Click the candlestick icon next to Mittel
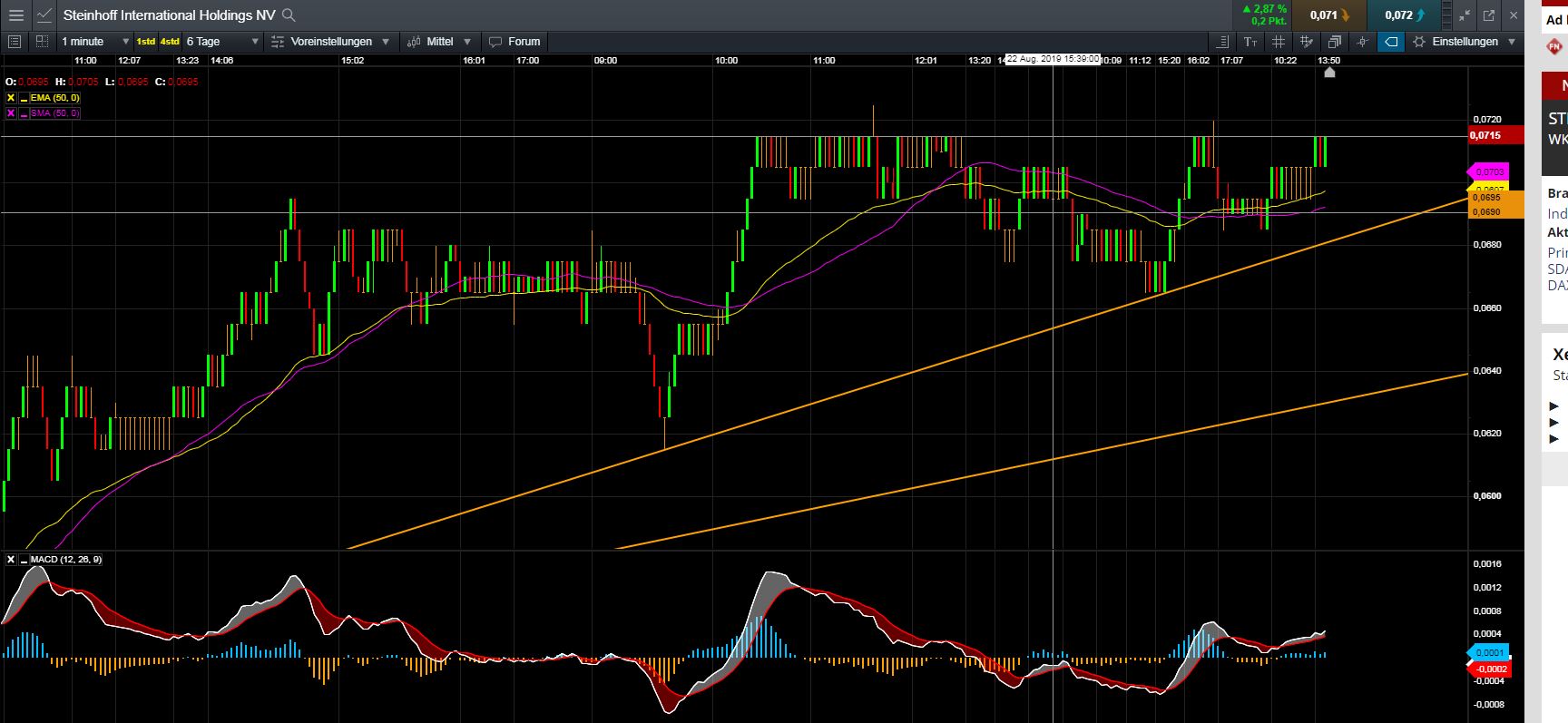This screenshot has width=1568, height=723. pyautogui.click(x=414, y=42)
